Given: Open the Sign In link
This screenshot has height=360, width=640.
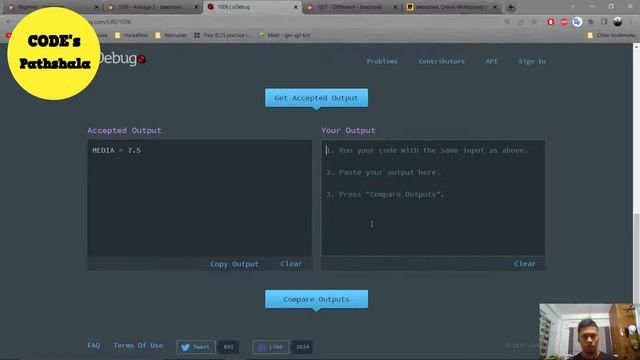Looking at the screenshot, I should click(532, 61).
